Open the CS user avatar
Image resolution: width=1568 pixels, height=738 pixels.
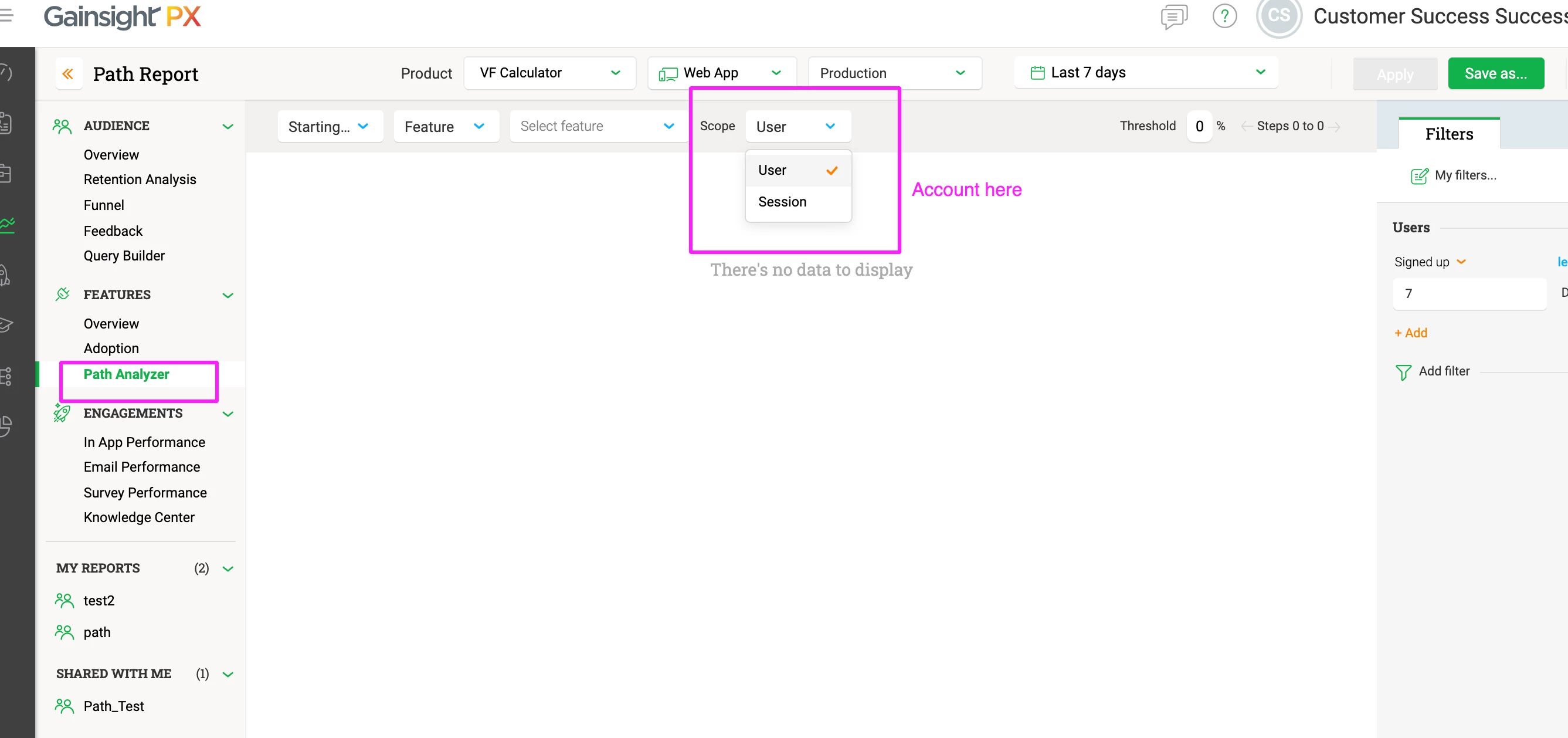1278,16
